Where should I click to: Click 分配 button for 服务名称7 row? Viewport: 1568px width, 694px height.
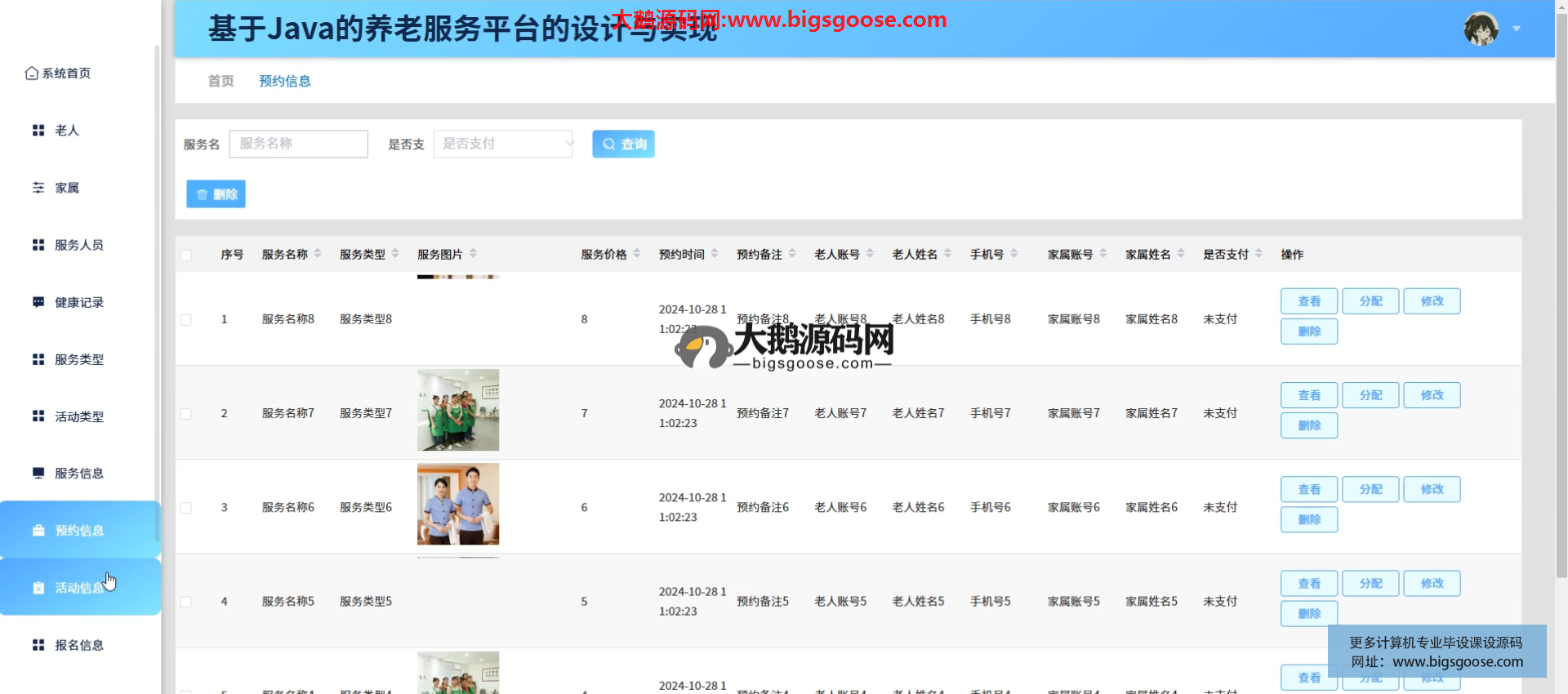[1370, 395]
